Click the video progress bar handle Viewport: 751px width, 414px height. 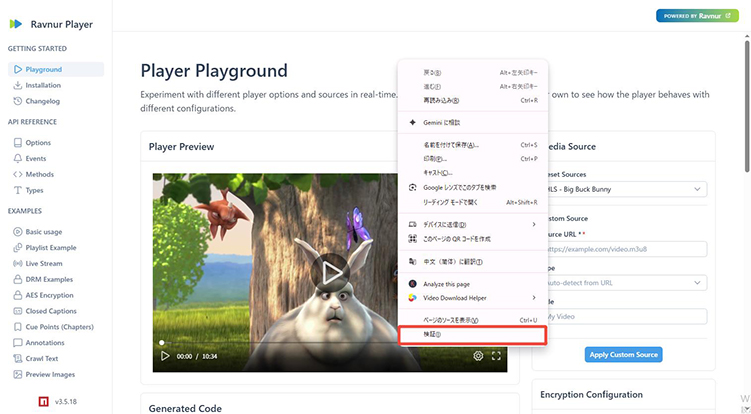162,343
